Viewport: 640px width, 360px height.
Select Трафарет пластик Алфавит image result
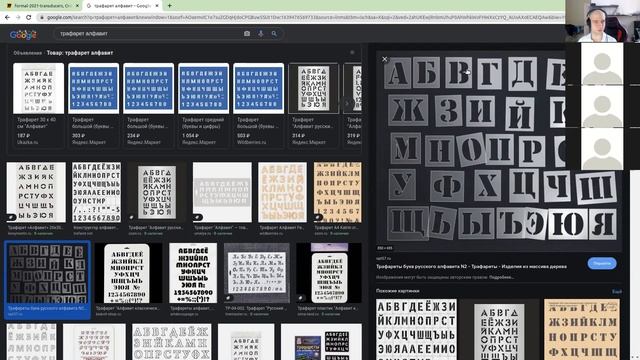point(329,273)
